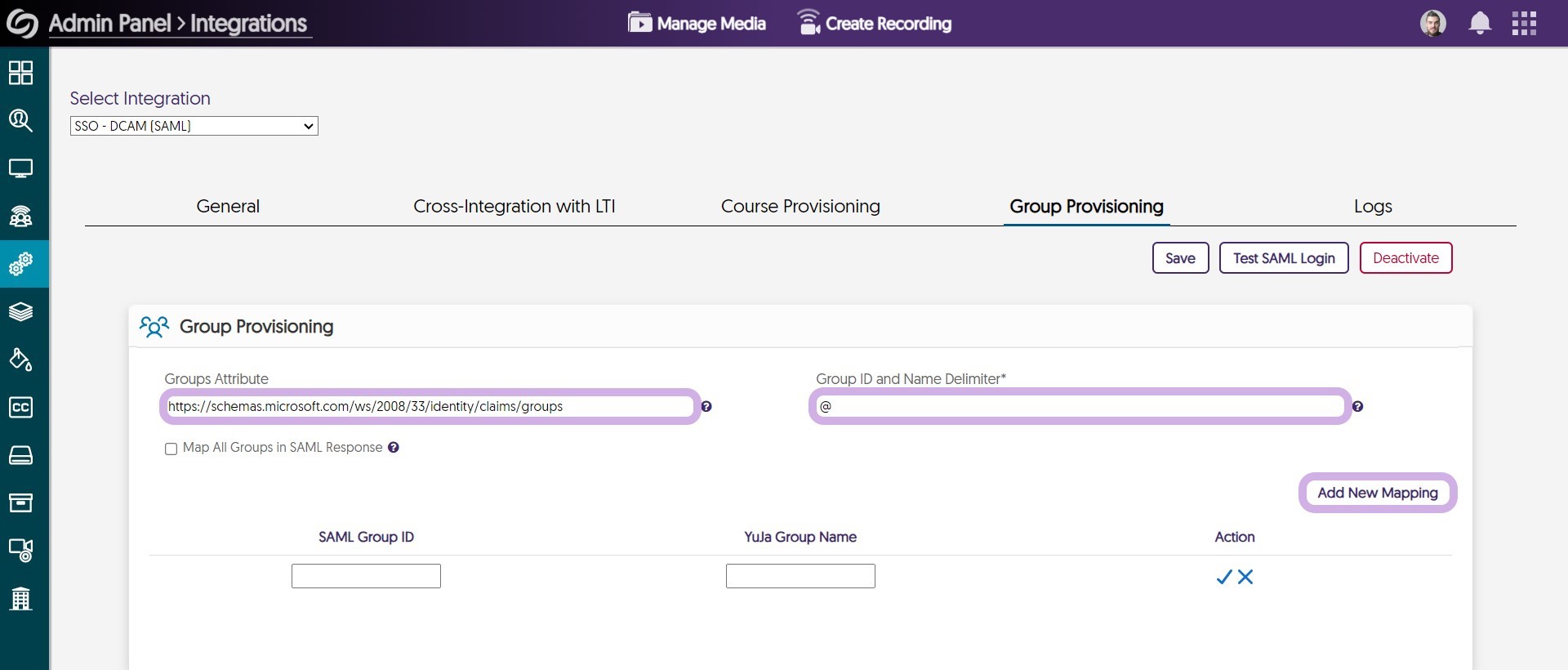Click the help icon beside Groups Attribute
1568x670 pixels.
(706, 407)
